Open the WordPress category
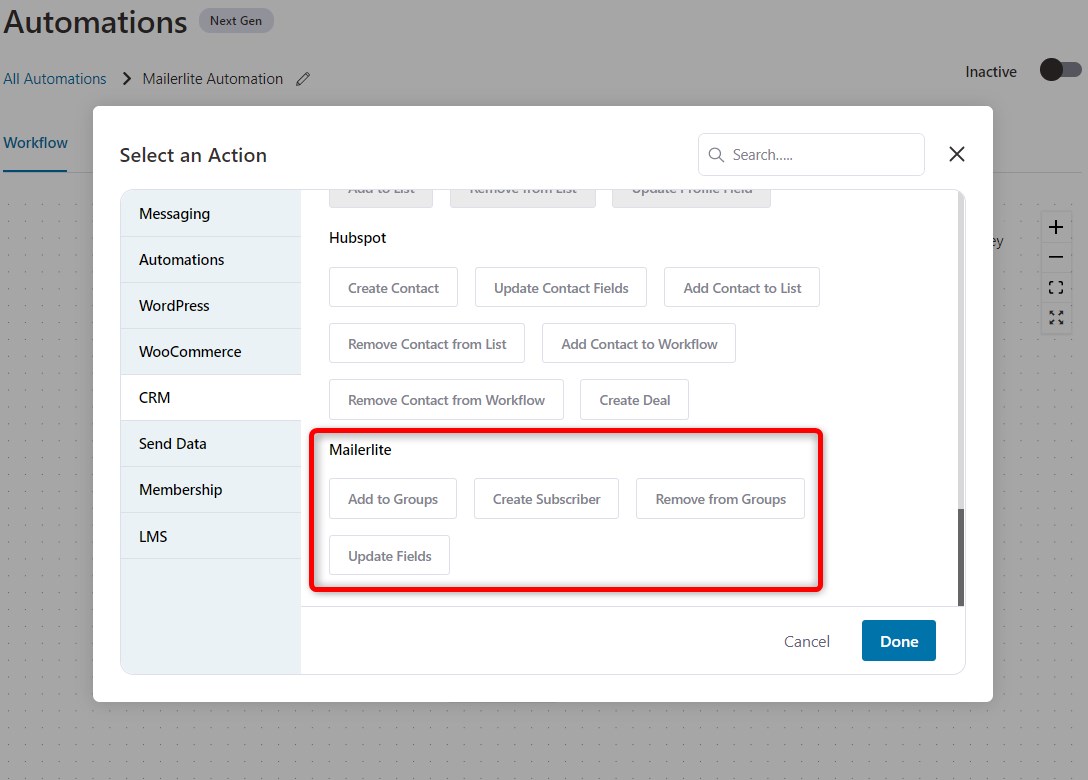1088x780 pixels. point(211,305)
